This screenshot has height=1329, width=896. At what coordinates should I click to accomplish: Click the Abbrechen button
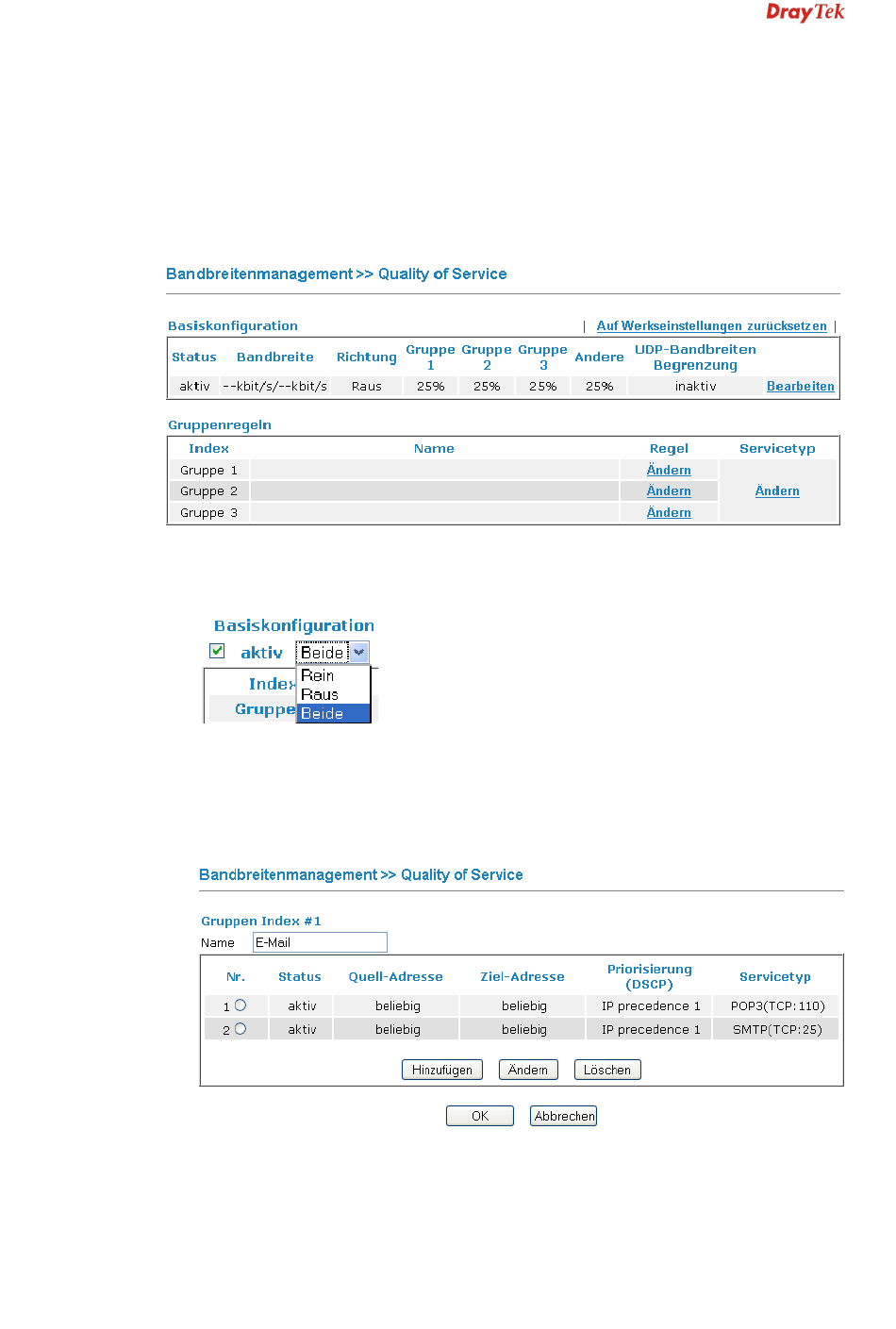[x=564, y=1116]
